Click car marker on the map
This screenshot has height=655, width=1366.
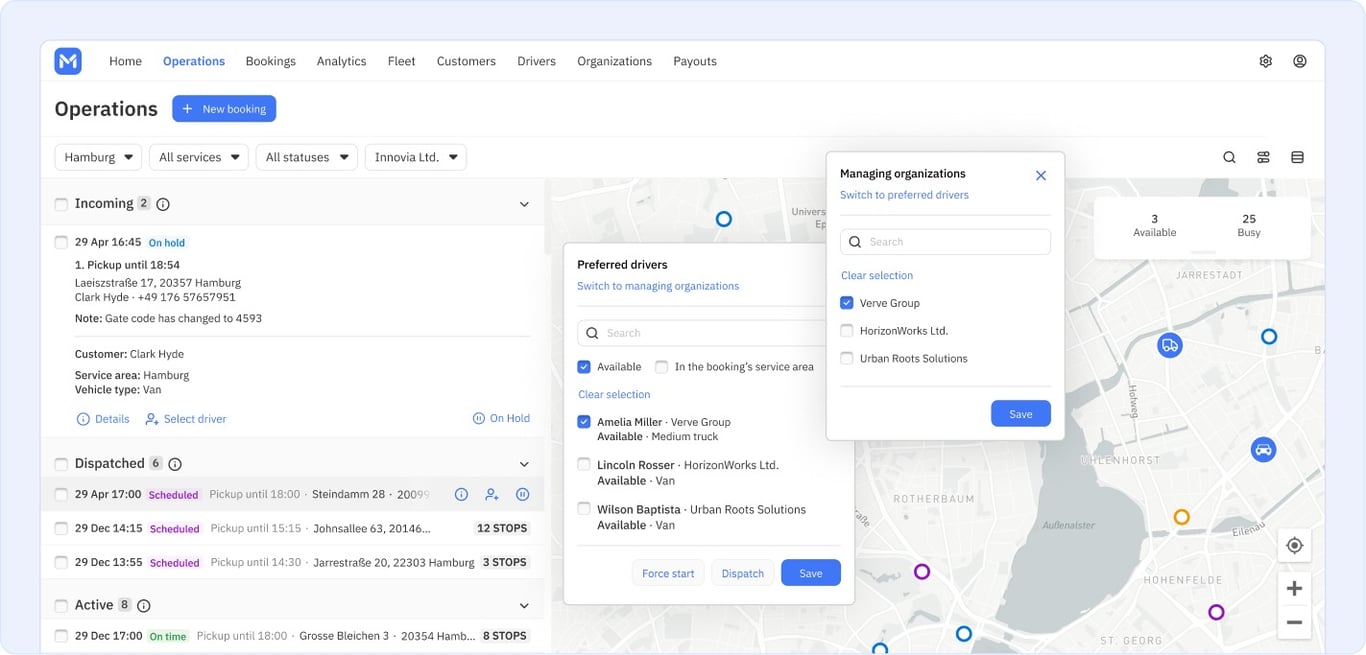click(1263, 449)
